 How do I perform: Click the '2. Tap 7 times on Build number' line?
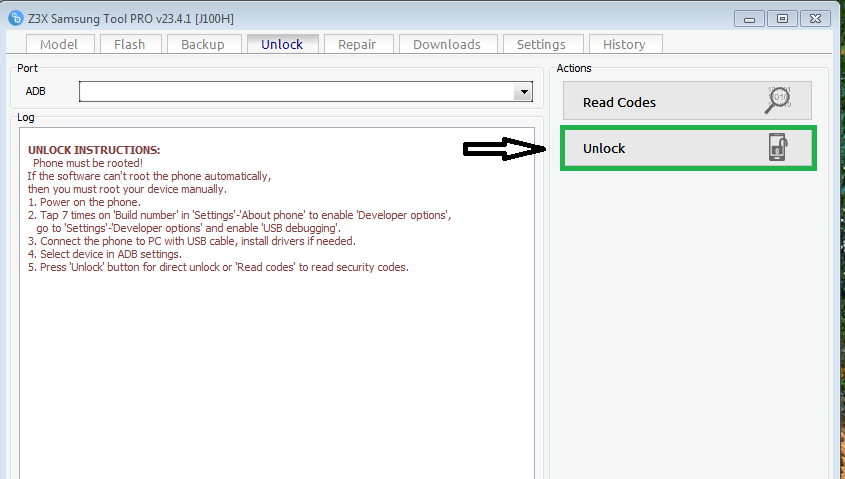(x=239, y=216)
